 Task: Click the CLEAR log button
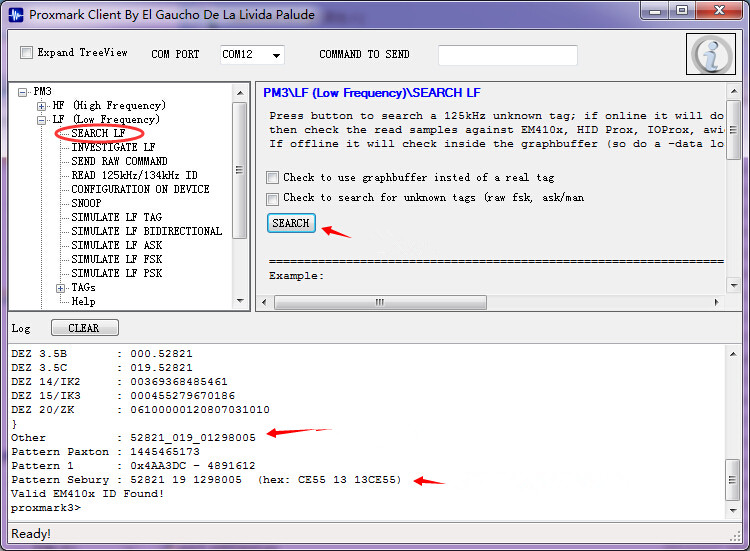pyautogui.click(x=85, y=328)
